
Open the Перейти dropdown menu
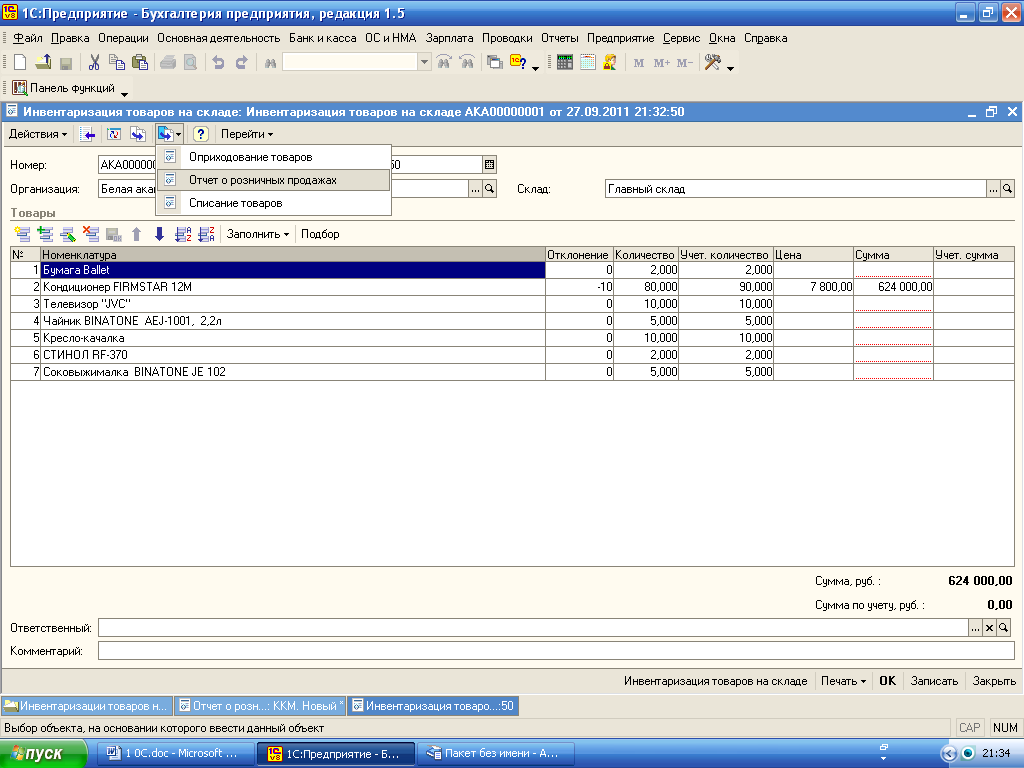point(247,135)
